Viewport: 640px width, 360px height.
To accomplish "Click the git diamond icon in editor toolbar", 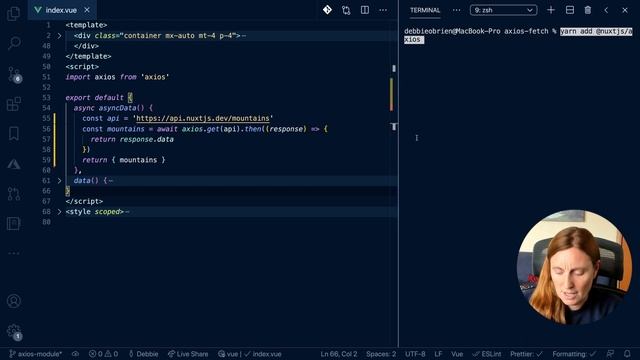I will 327,10.
